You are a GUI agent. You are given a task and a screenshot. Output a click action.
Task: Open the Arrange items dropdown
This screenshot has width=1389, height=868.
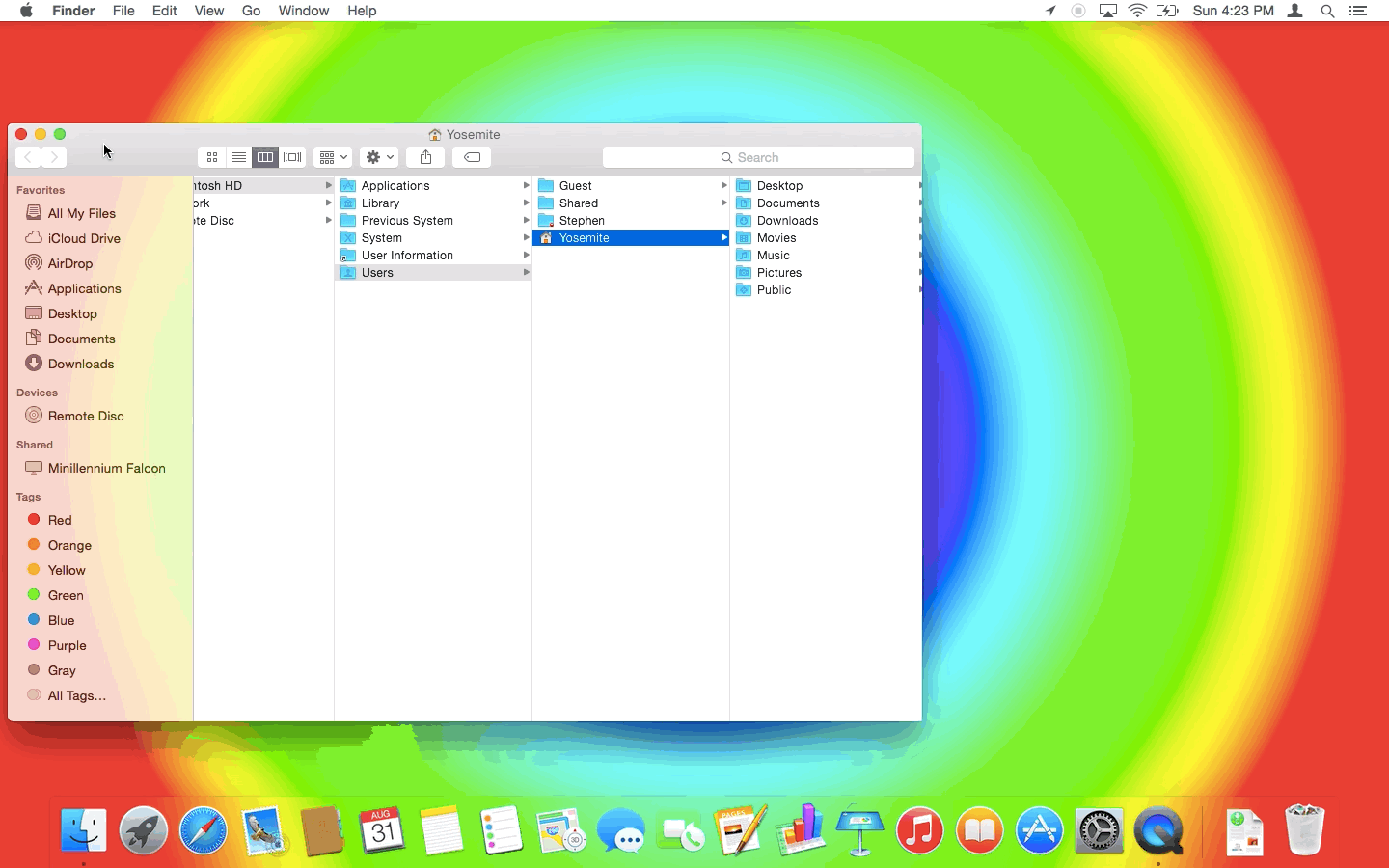(x=333, y=157)
